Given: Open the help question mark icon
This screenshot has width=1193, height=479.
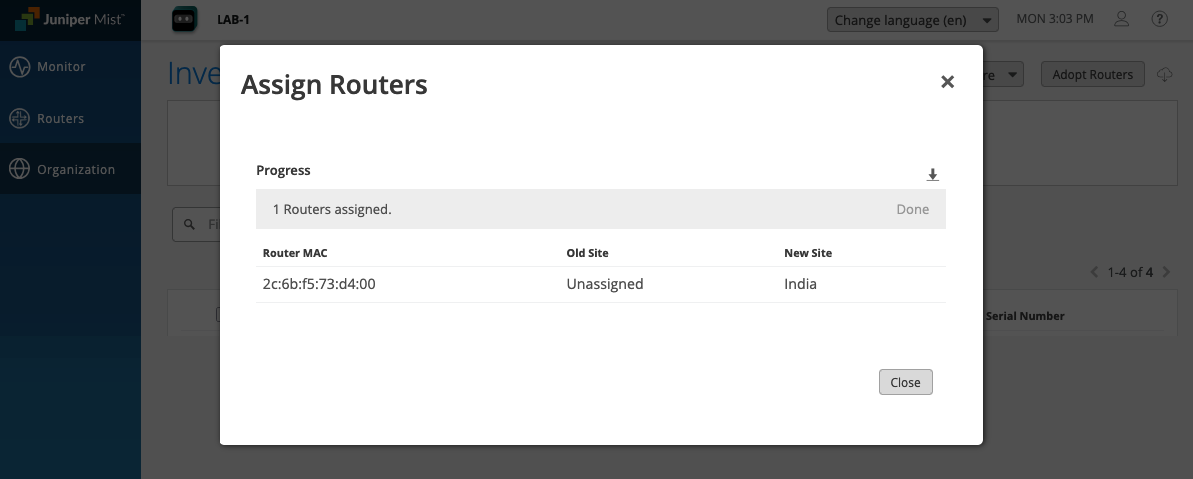Looking at the screenshot, I should pyautogui.click(x=1159, y=19).
